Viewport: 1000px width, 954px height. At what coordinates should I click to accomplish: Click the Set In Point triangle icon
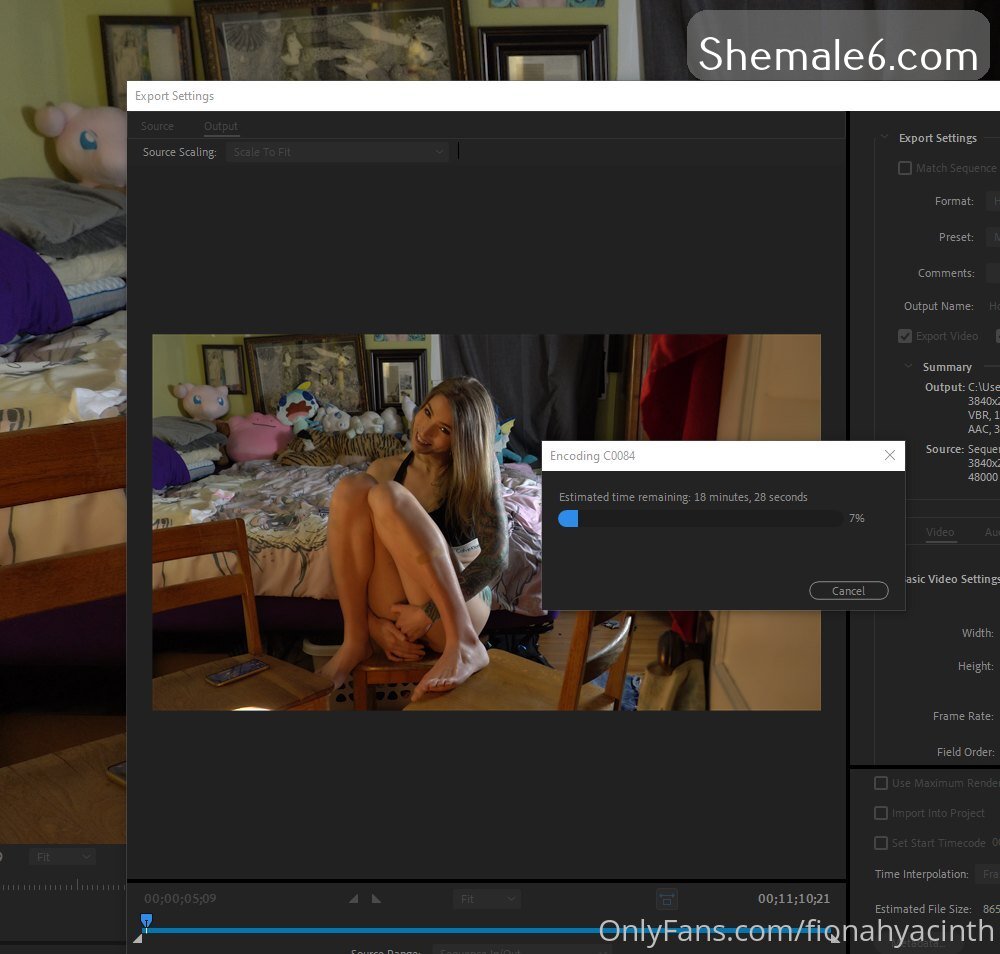353,899
